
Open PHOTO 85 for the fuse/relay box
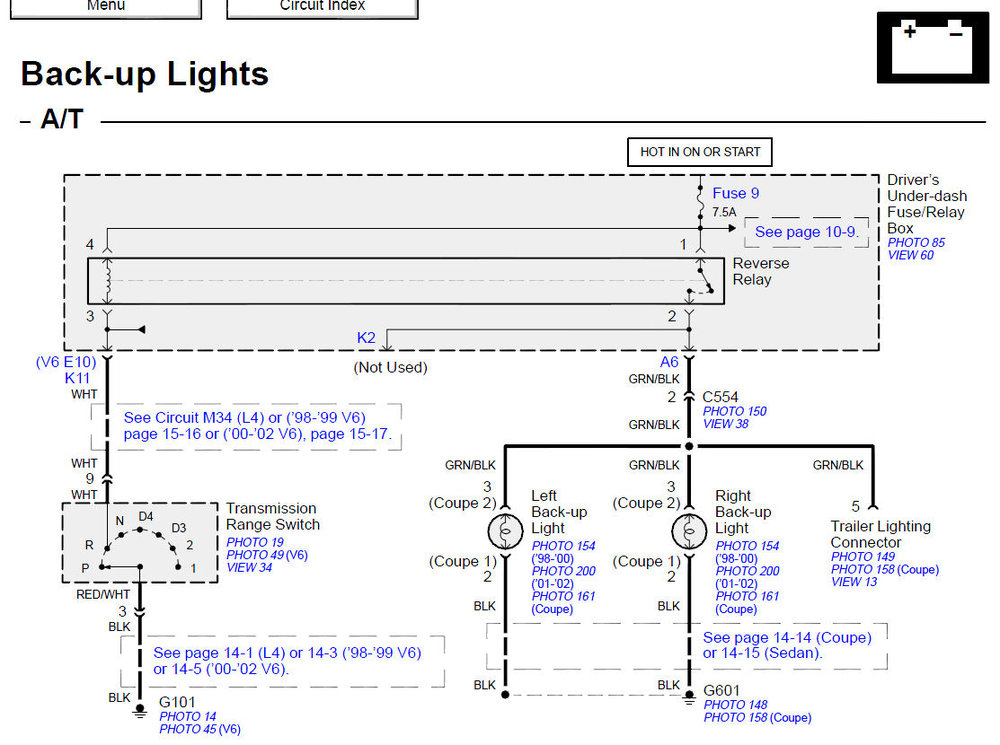point(915,243)
